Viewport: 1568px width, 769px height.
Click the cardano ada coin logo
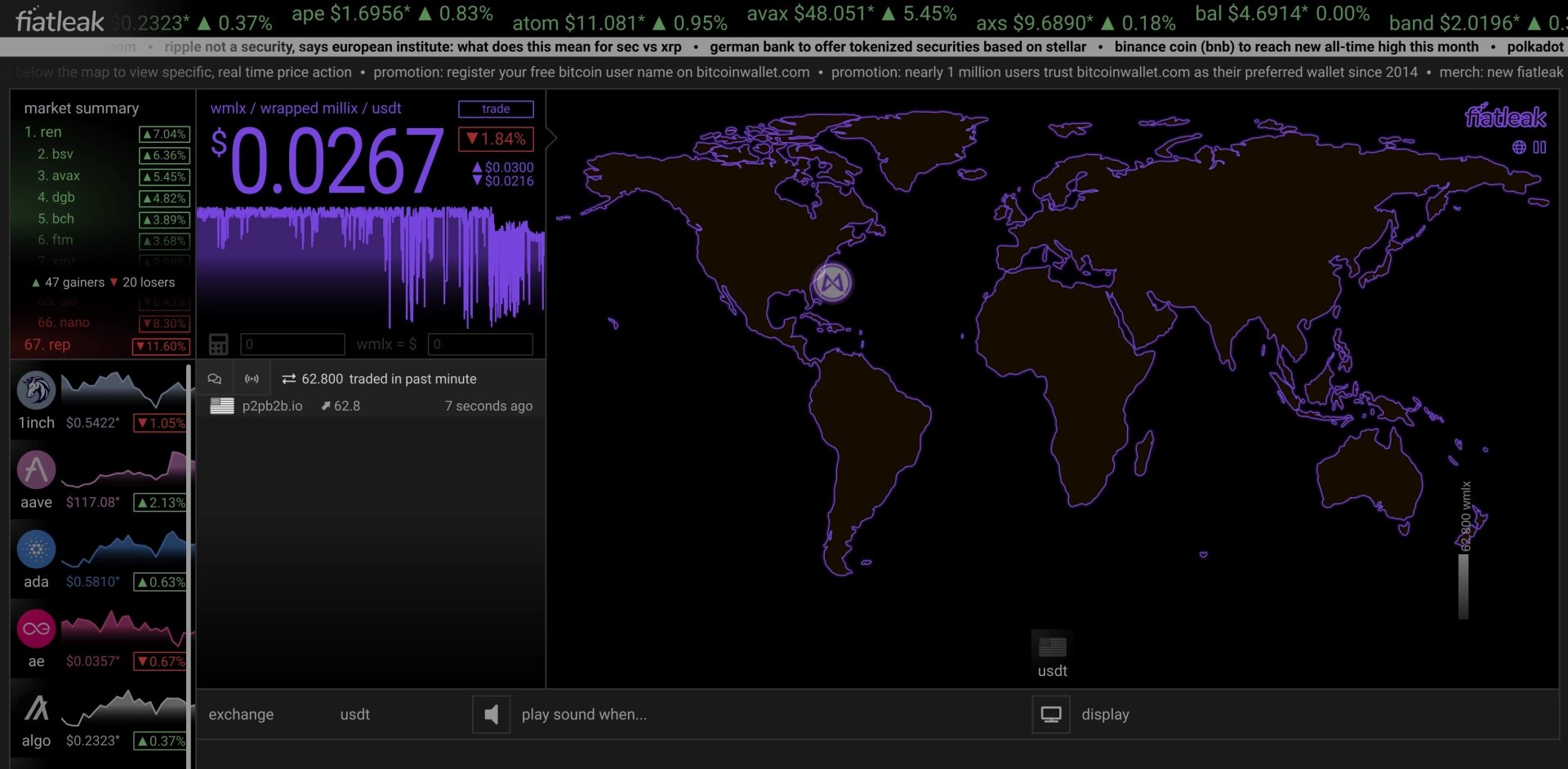click(x=36, y=549)
